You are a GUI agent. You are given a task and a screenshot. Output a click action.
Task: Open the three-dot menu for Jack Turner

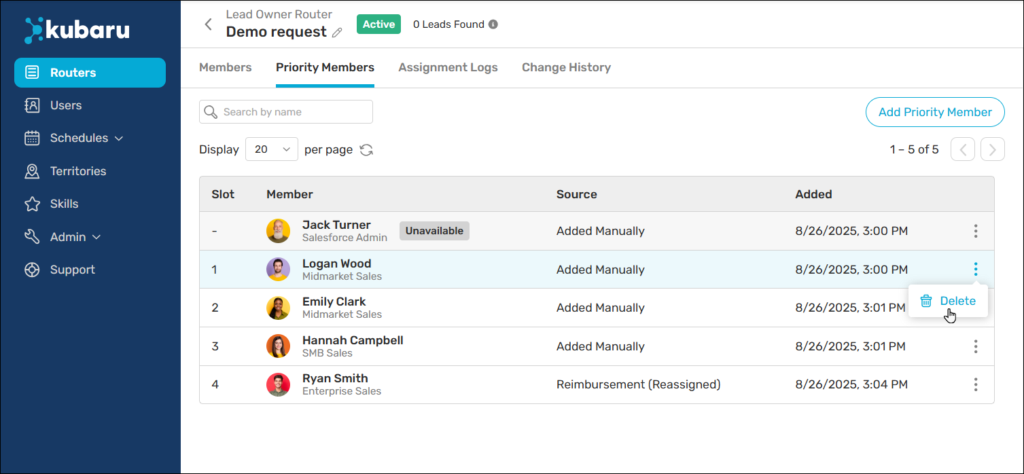975,231
